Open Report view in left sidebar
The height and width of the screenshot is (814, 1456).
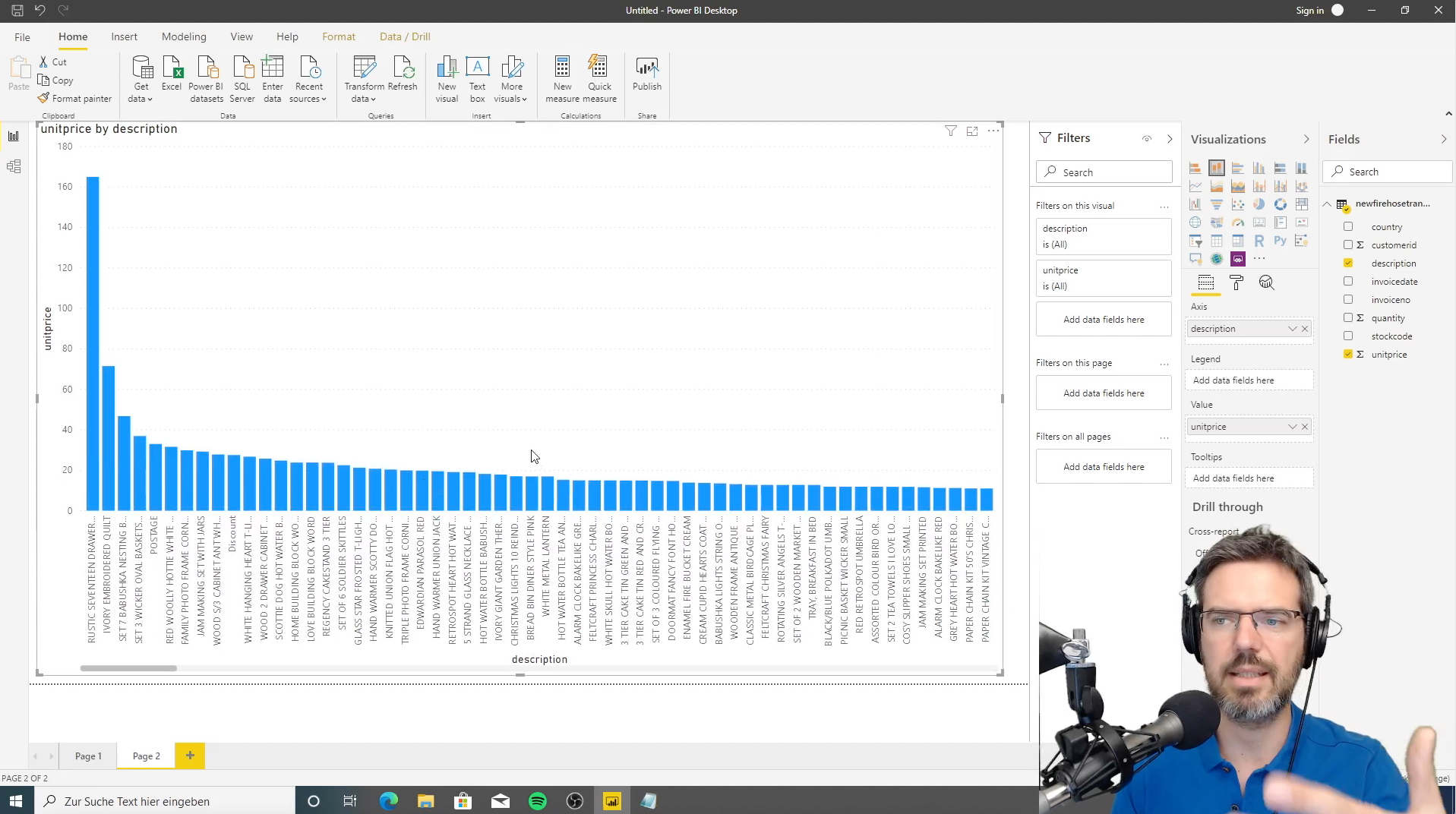(x=14, y=136)
